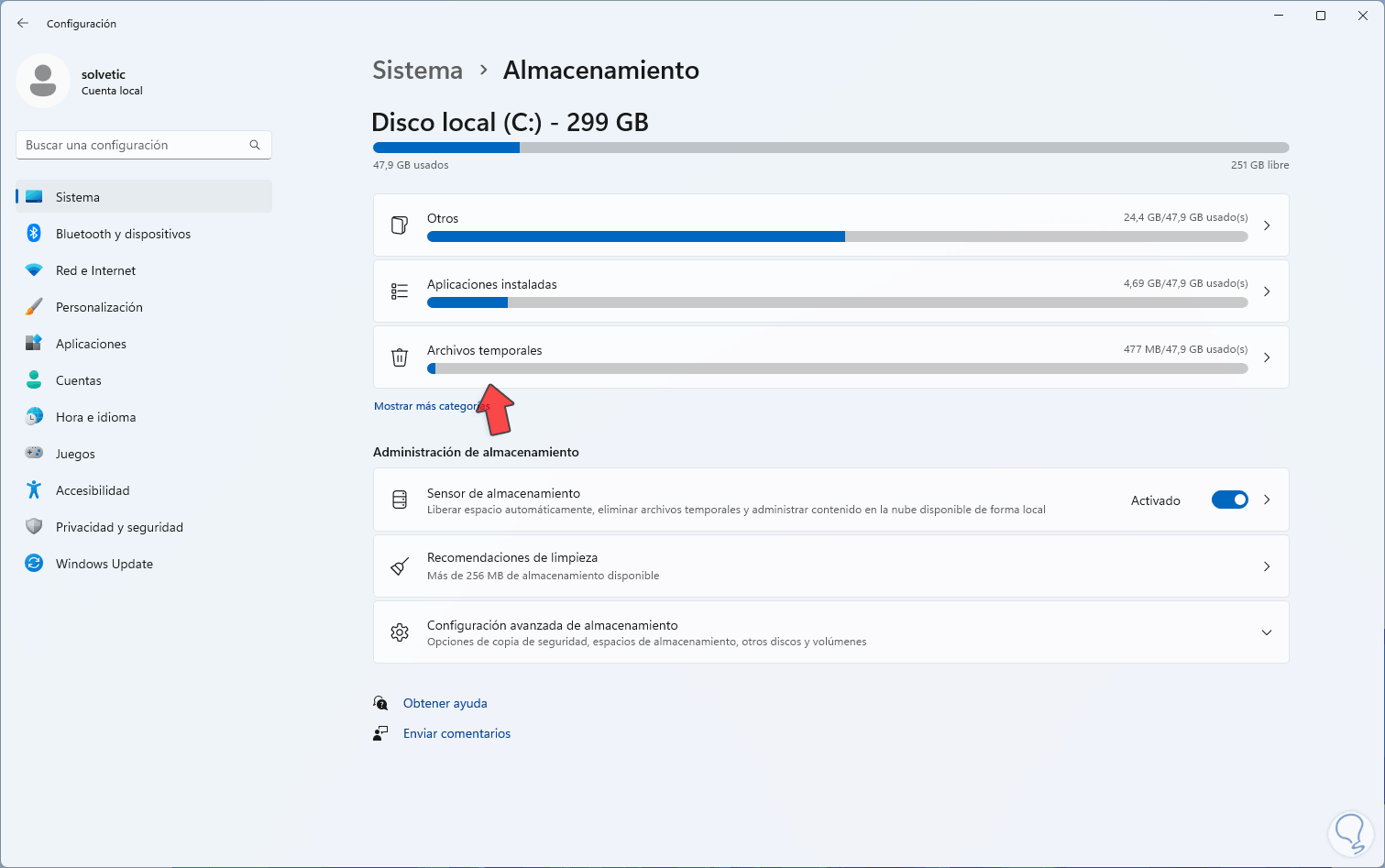Image resolution: width=1385 pixels, height=868 pixels.
Task: Click the Aplicaciones instaladas list icon
Action: coord(400,291)
